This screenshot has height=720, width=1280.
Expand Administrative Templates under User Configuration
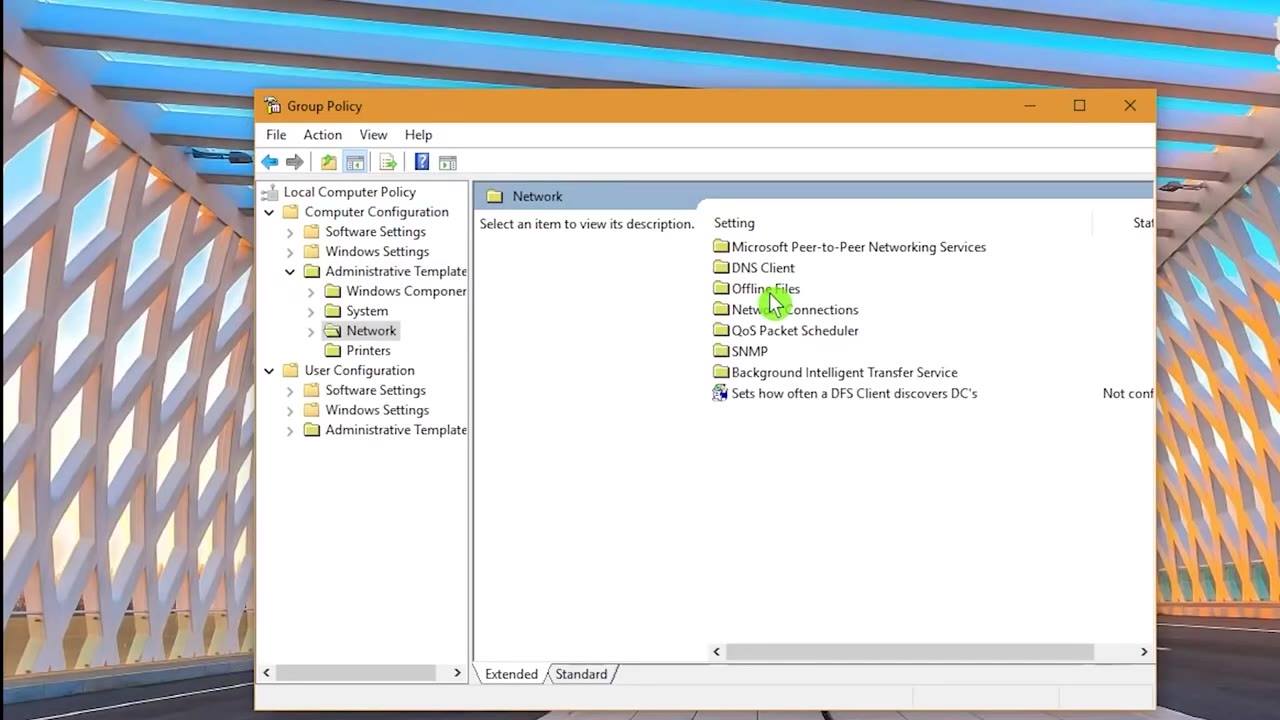(x=290, y=430)
